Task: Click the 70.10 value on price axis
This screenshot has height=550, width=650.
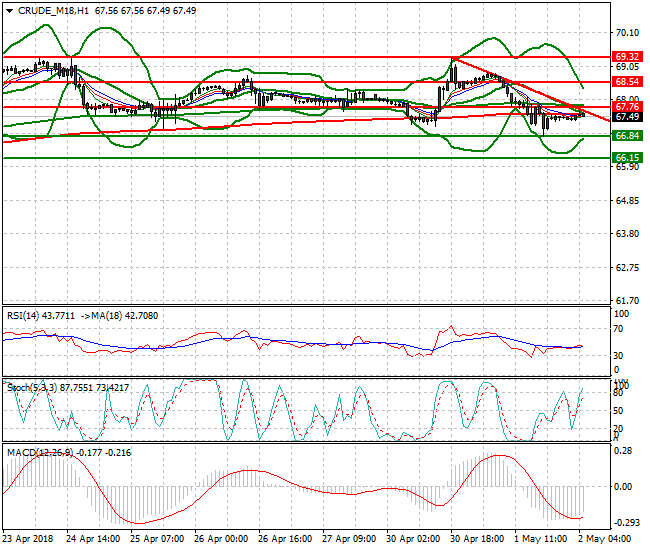Action: [627, 33]
